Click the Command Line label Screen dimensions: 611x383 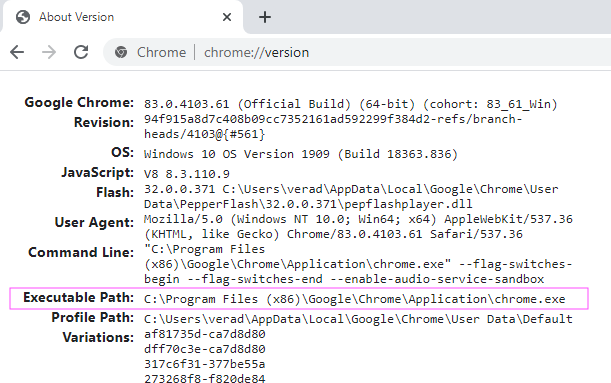click(81, 252)
